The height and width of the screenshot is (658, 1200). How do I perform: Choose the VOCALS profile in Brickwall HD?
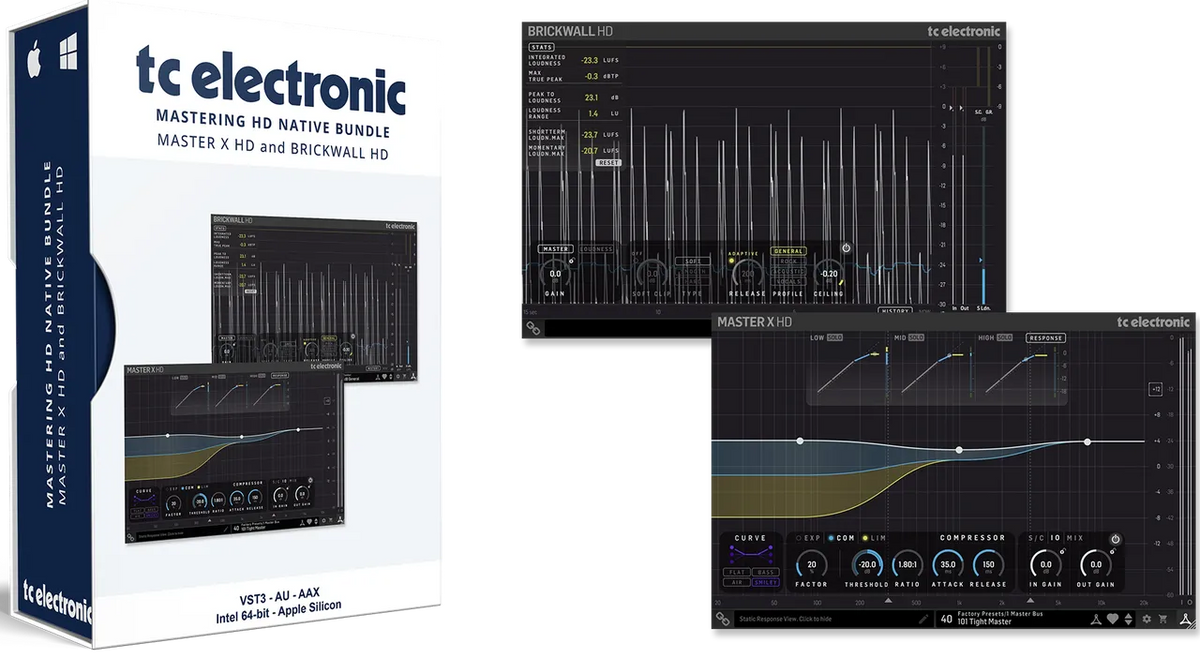pos(788,281)
